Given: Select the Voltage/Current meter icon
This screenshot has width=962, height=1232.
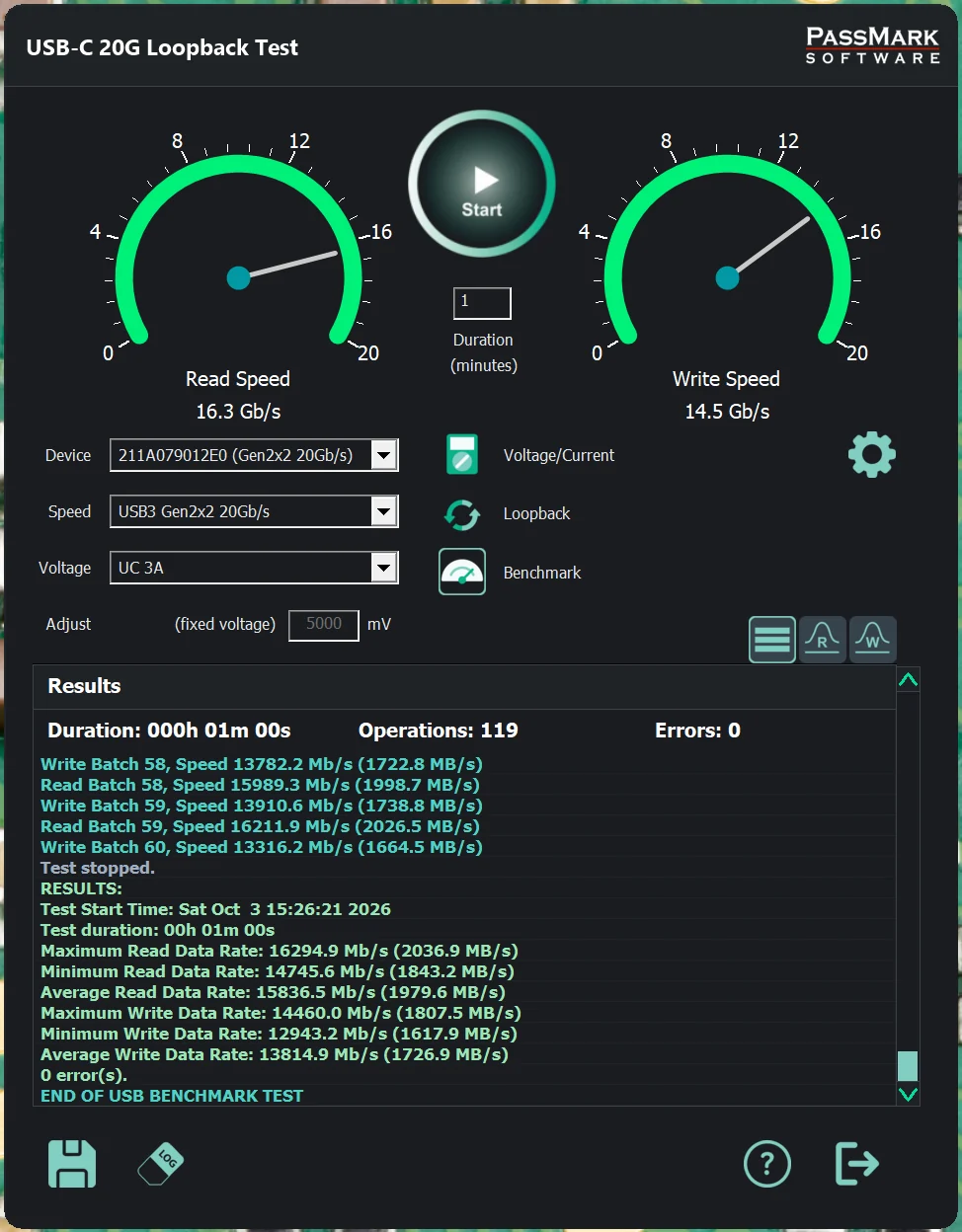Looking at the screenshot, I should pyautogui.click(x=462, y=455).
